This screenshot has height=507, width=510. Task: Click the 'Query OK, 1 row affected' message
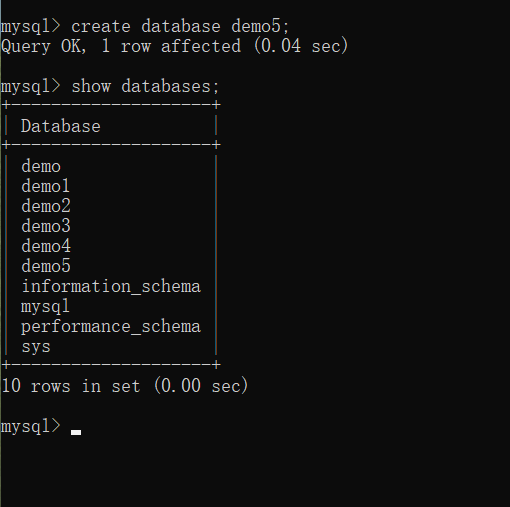pyautogui.click(x=121, y=46)
